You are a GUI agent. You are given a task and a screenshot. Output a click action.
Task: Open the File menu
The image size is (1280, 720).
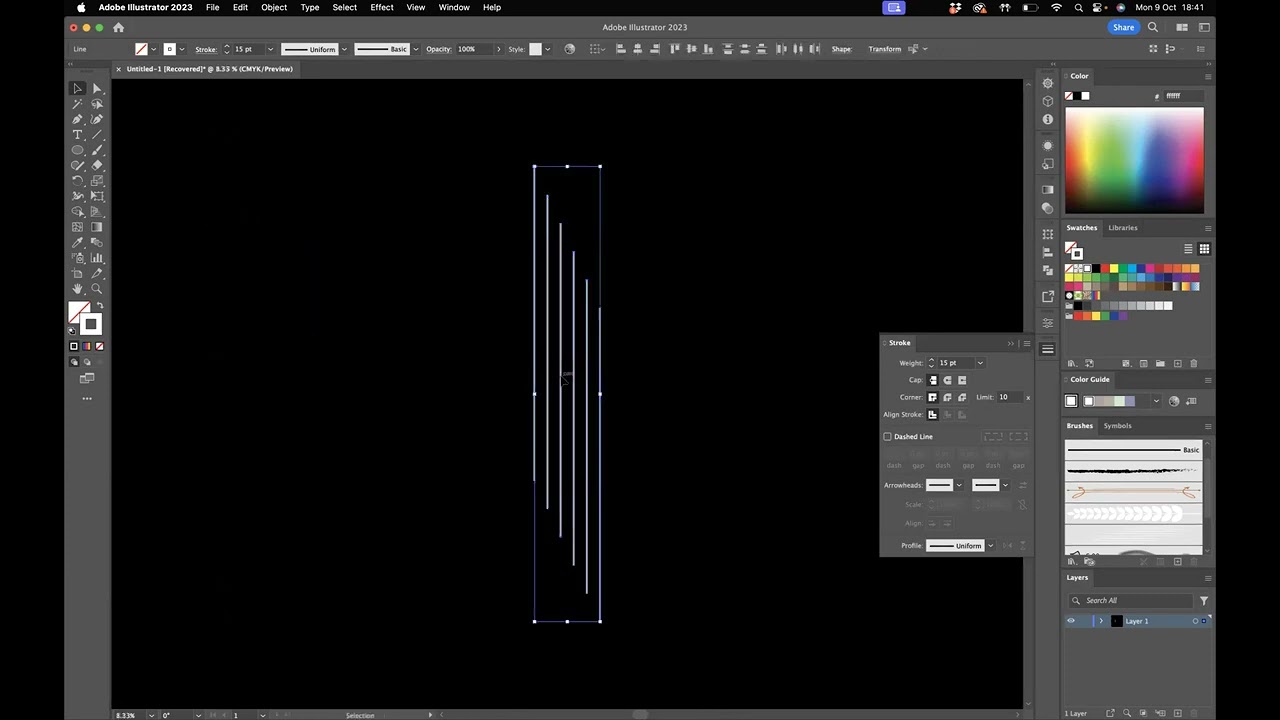212,7
